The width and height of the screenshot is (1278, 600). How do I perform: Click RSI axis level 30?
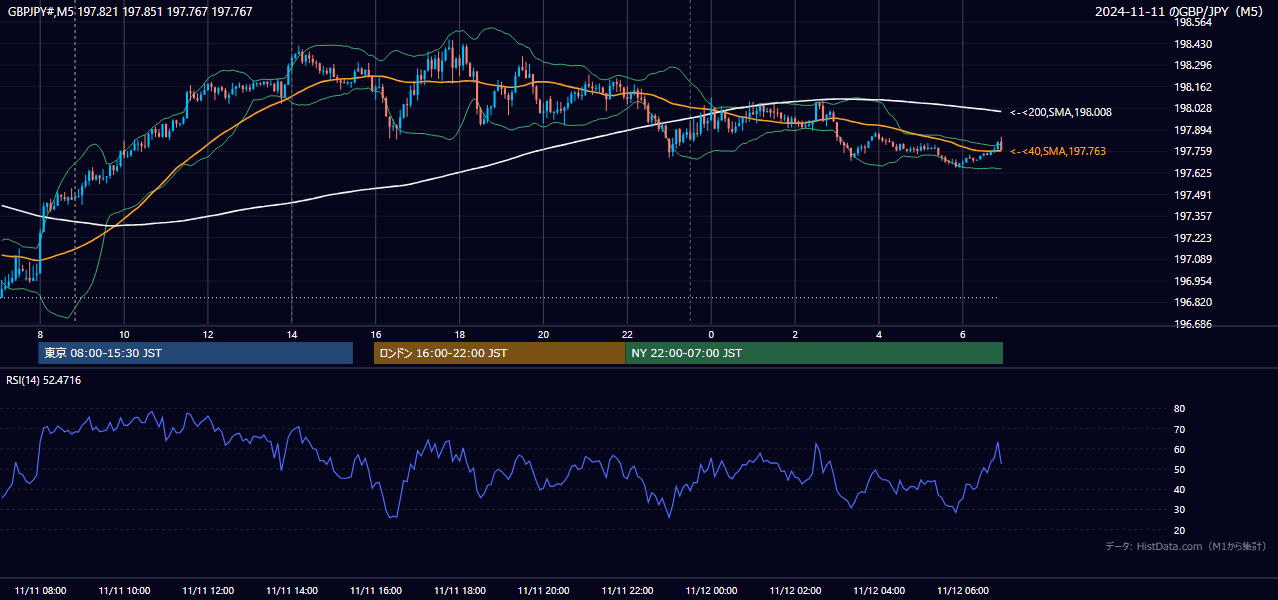1179,510
